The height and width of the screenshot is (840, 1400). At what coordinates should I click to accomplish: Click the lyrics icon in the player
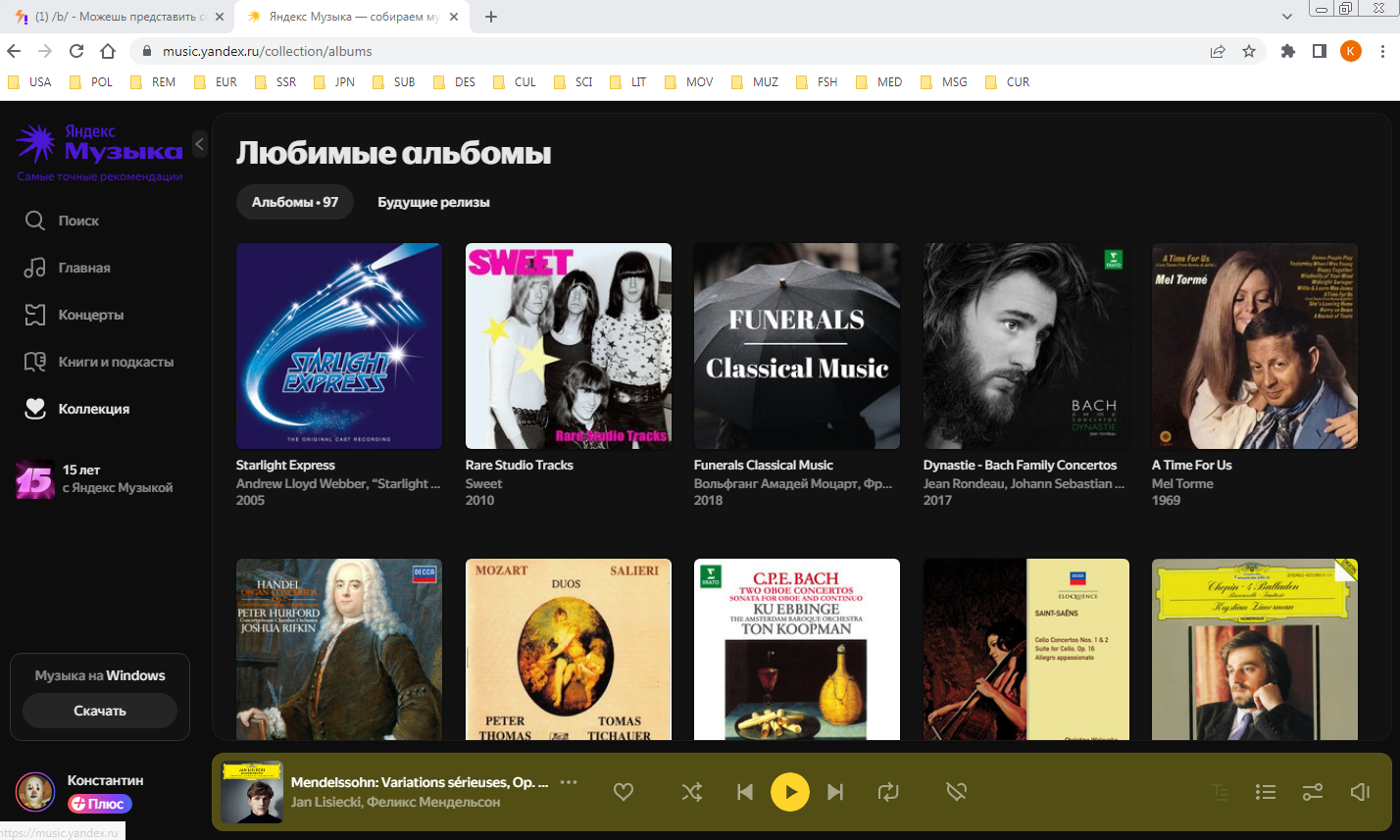[1219, 792]
